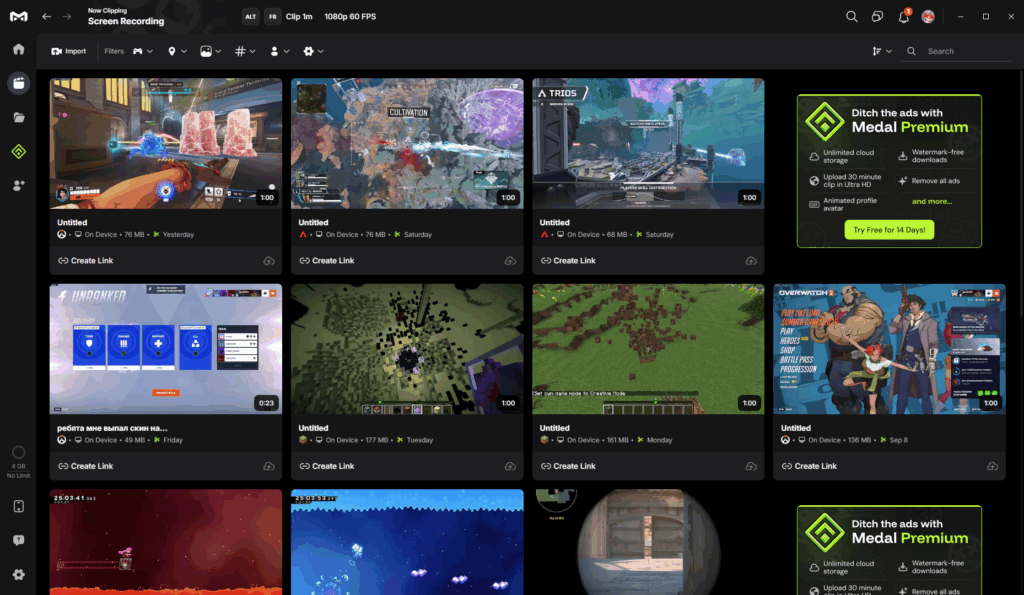
Task: Upload the 68 MB Saturday clip to cloud
Action: coord(751,261)
